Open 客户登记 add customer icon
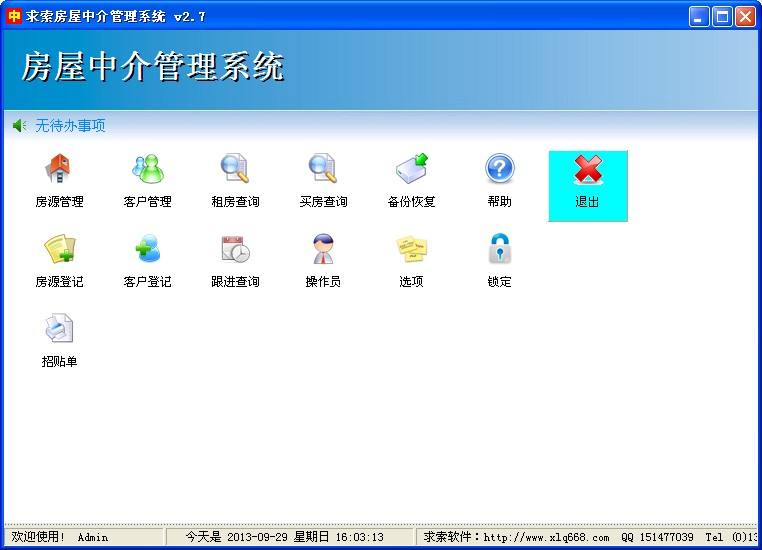The width and height of the screenshot is (762, 550). (148, 248)
